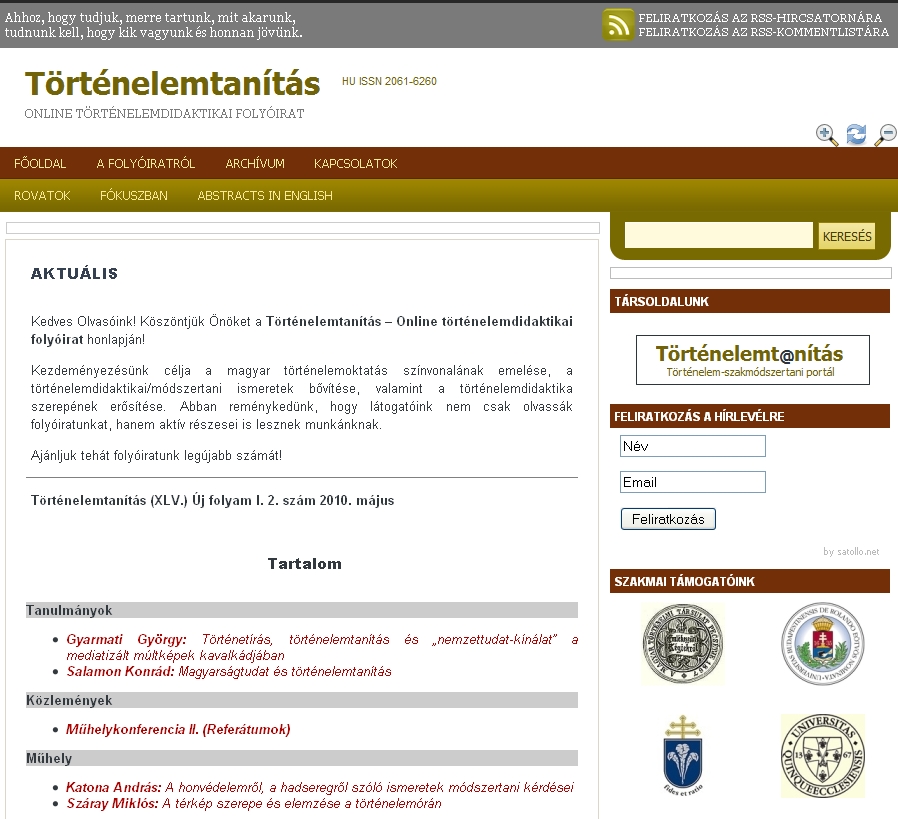Focus the search text field
The image size is (898, 819).
coord(719,235)
